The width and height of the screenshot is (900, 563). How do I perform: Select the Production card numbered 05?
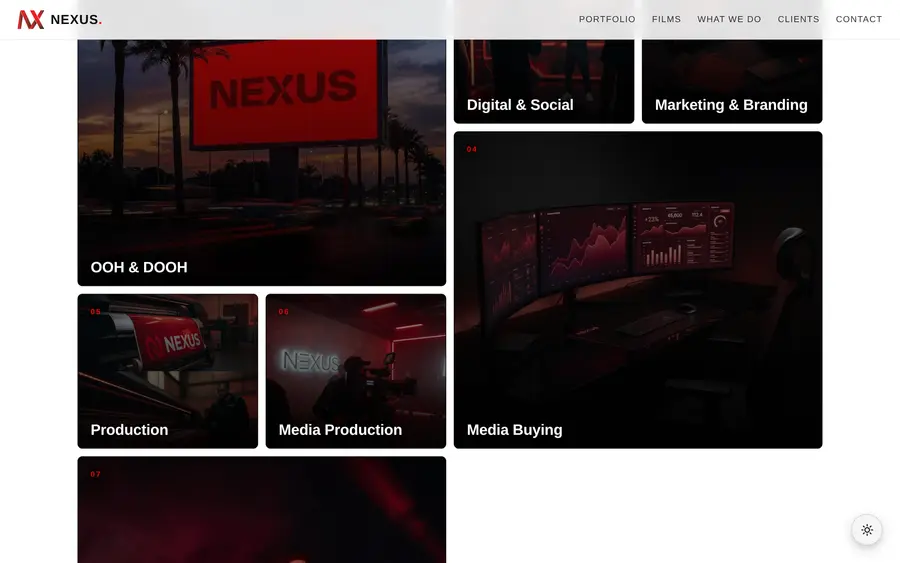tap(168, 371)
